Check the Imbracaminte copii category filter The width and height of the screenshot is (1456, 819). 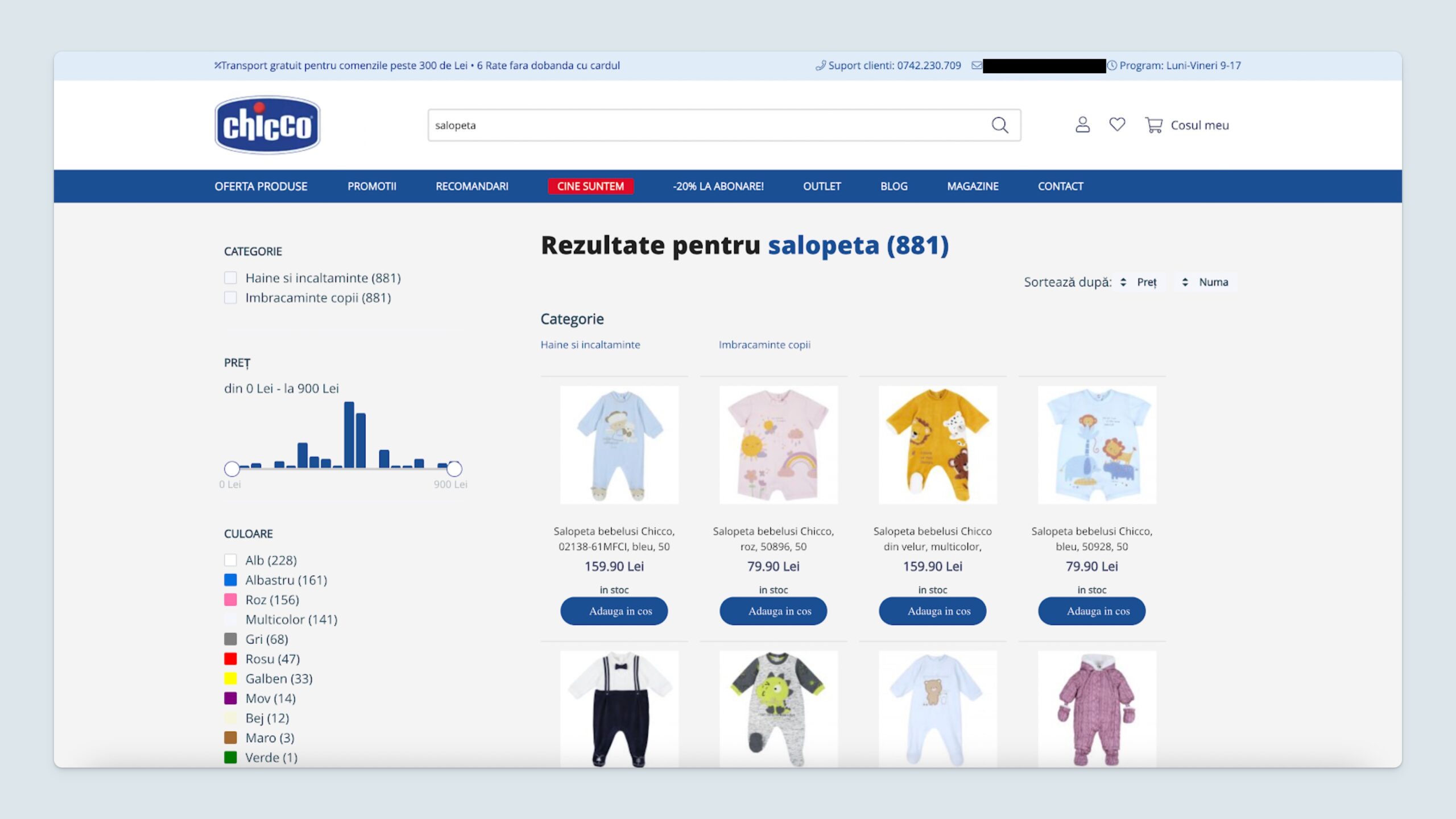[x=230, y=298]
